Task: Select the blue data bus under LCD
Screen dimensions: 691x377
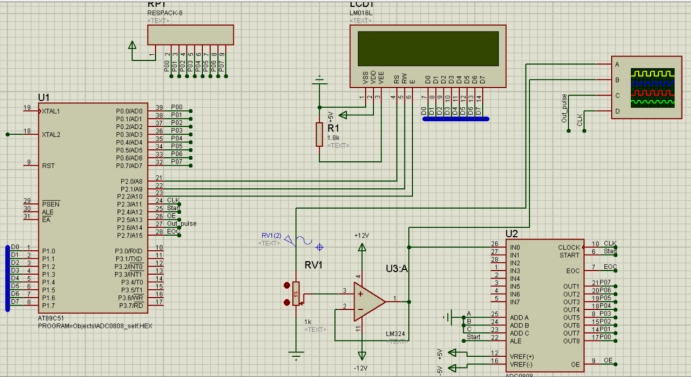Action: click(456, 119)
